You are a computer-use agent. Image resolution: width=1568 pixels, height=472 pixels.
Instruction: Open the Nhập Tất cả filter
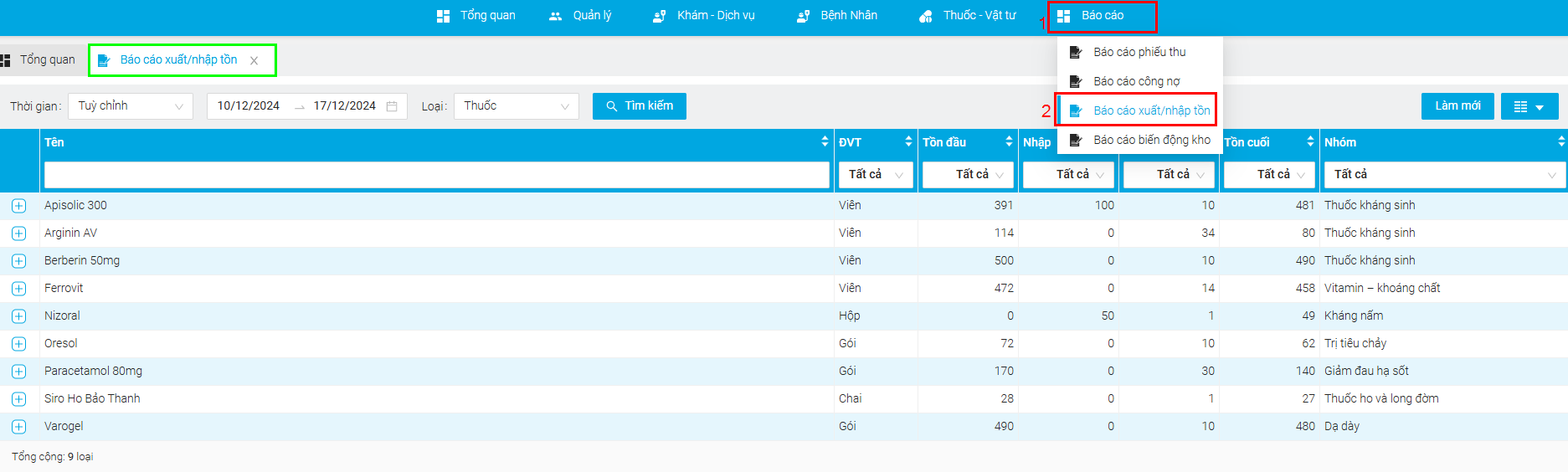click(x=1068, y=175)
